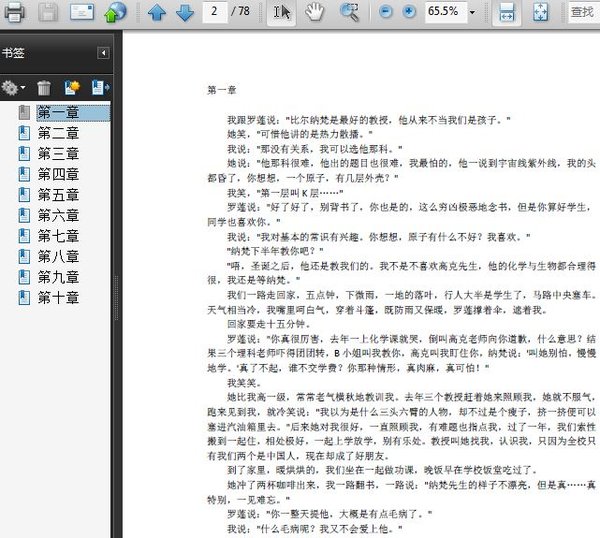Image resolution: width=600 pixels, height=538 pixels.
Task: Click the expand current bookmark icon
Action: 100,88
